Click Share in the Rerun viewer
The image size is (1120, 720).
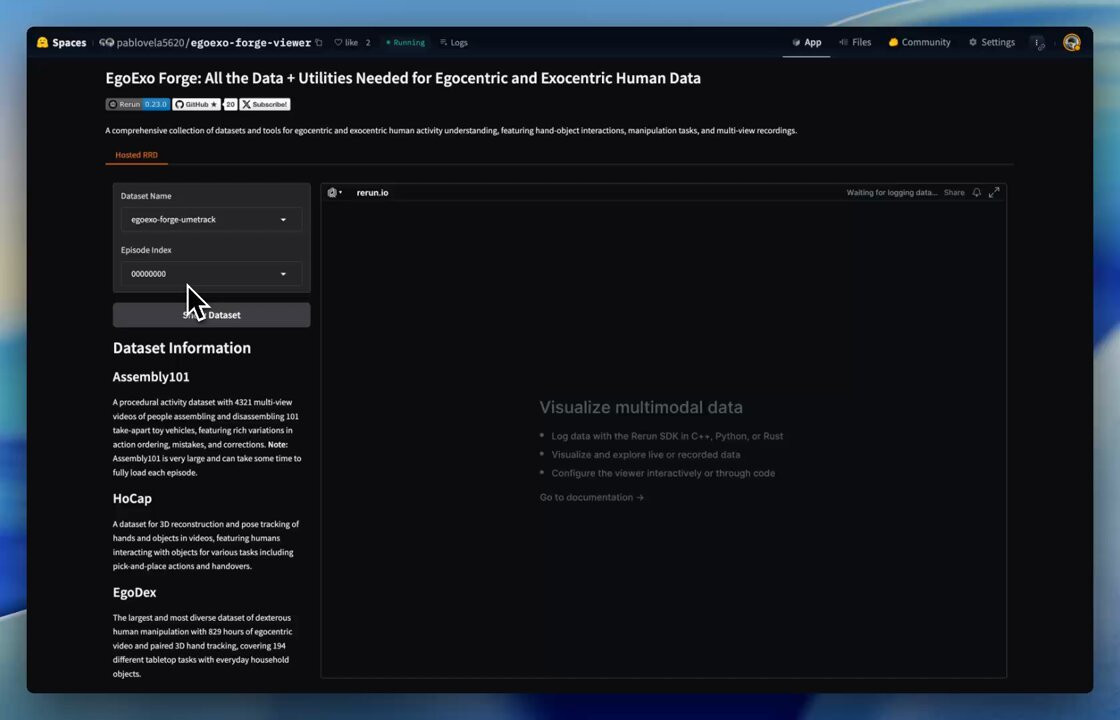(954, 193)
